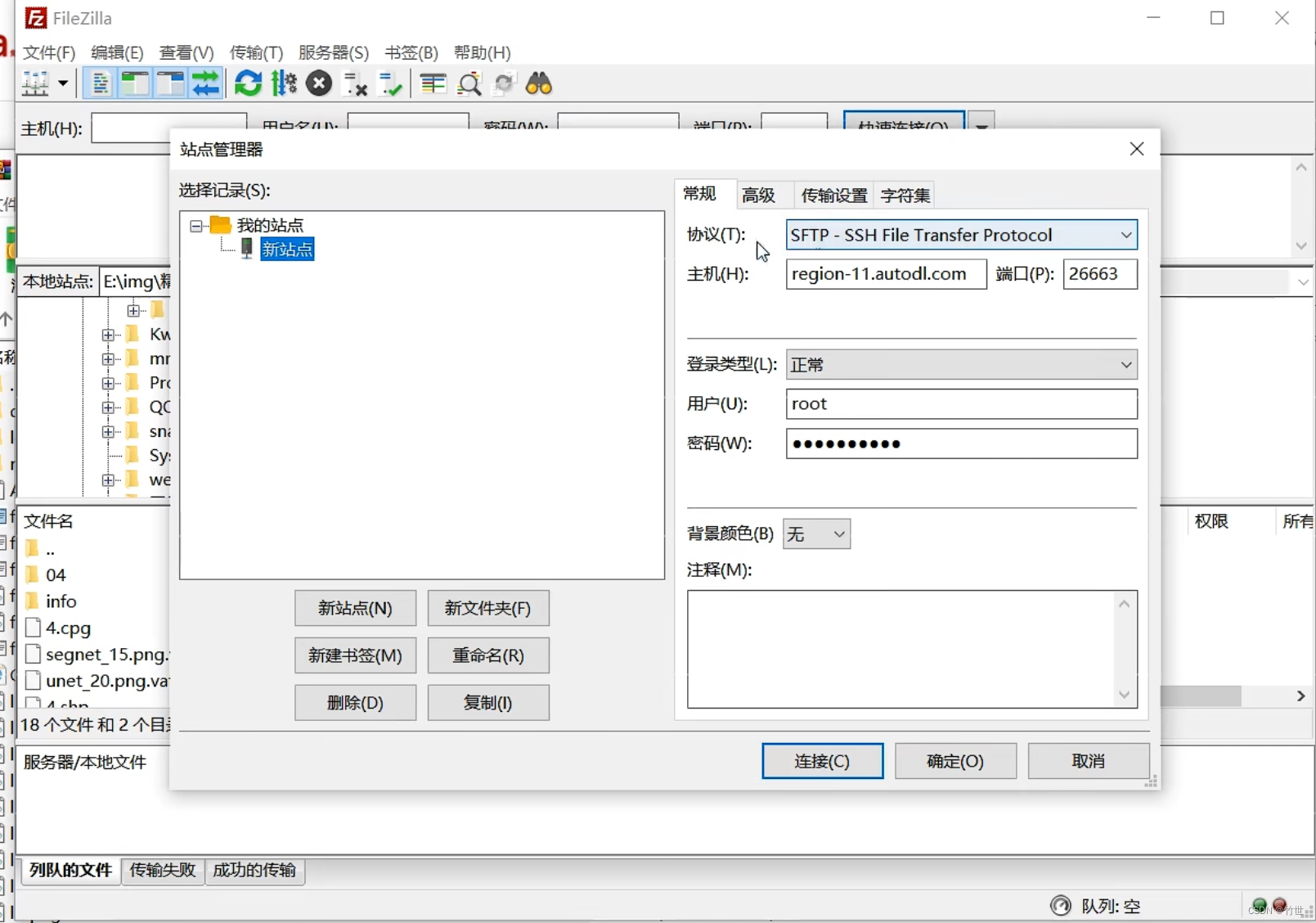Open the 书签(B) menu
This screenshot has height=923, width=1316.
coord(411,52)
